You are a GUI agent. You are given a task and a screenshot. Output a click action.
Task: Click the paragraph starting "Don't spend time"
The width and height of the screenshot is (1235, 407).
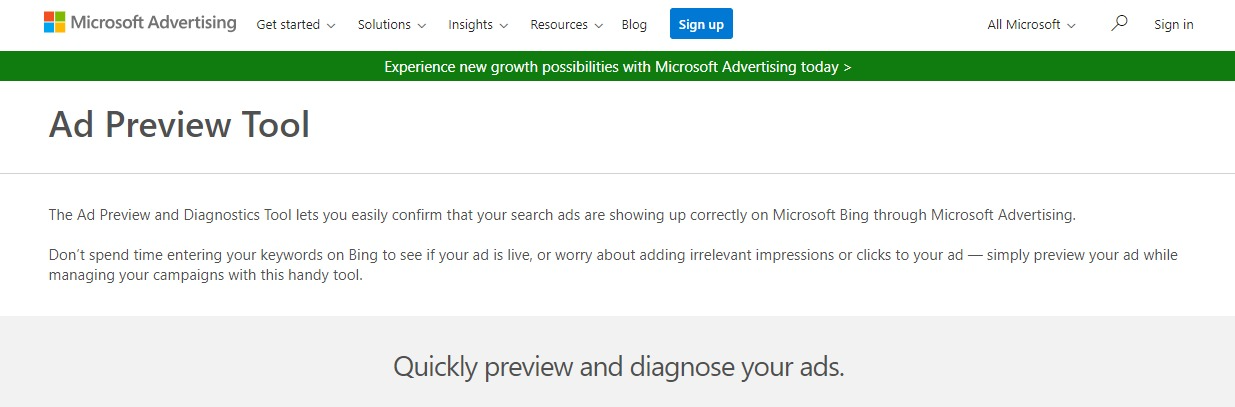click(612, 265)
